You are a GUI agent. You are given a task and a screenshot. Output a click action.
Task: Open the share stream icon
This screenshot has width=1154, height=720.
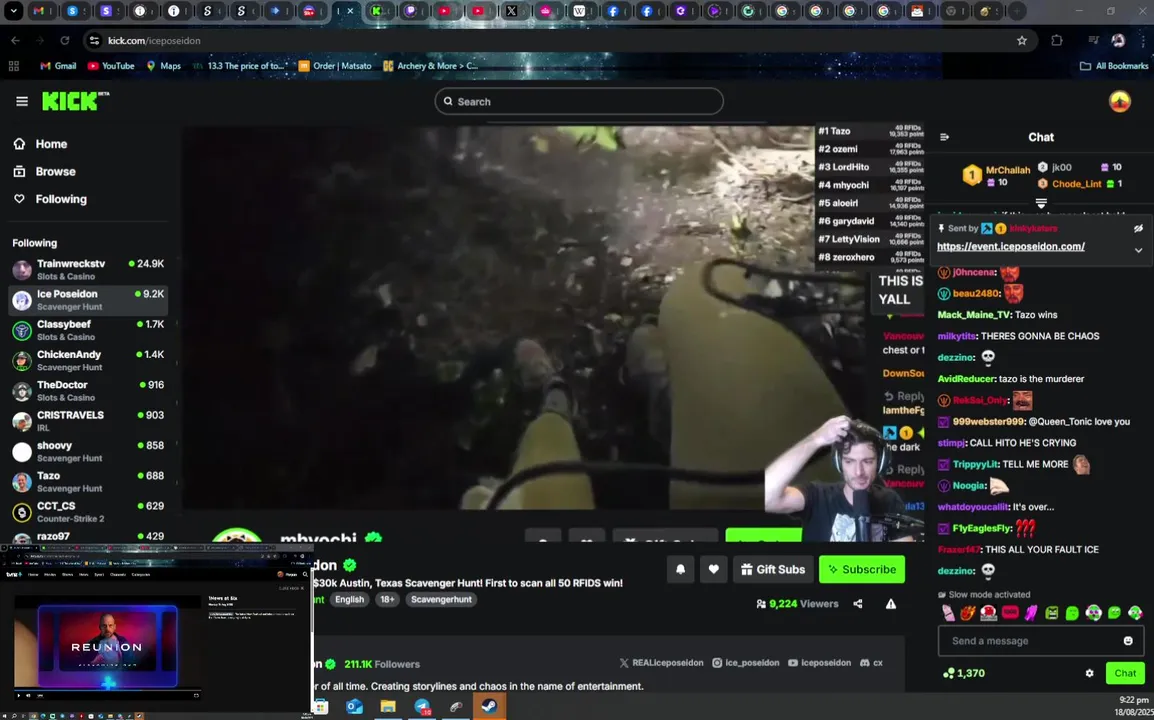pyautogui.click(x=857, y=604)
